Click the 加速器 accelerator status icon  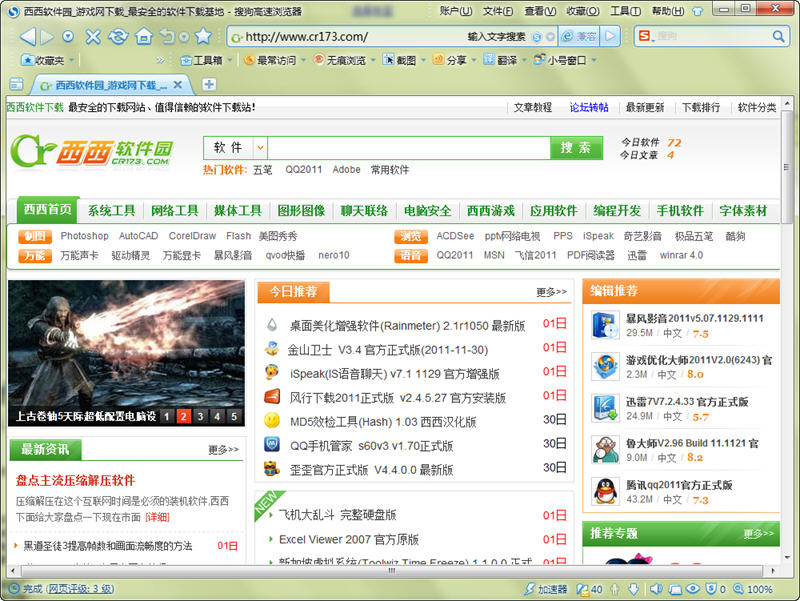pyautogui.click(x=546, y=589)
